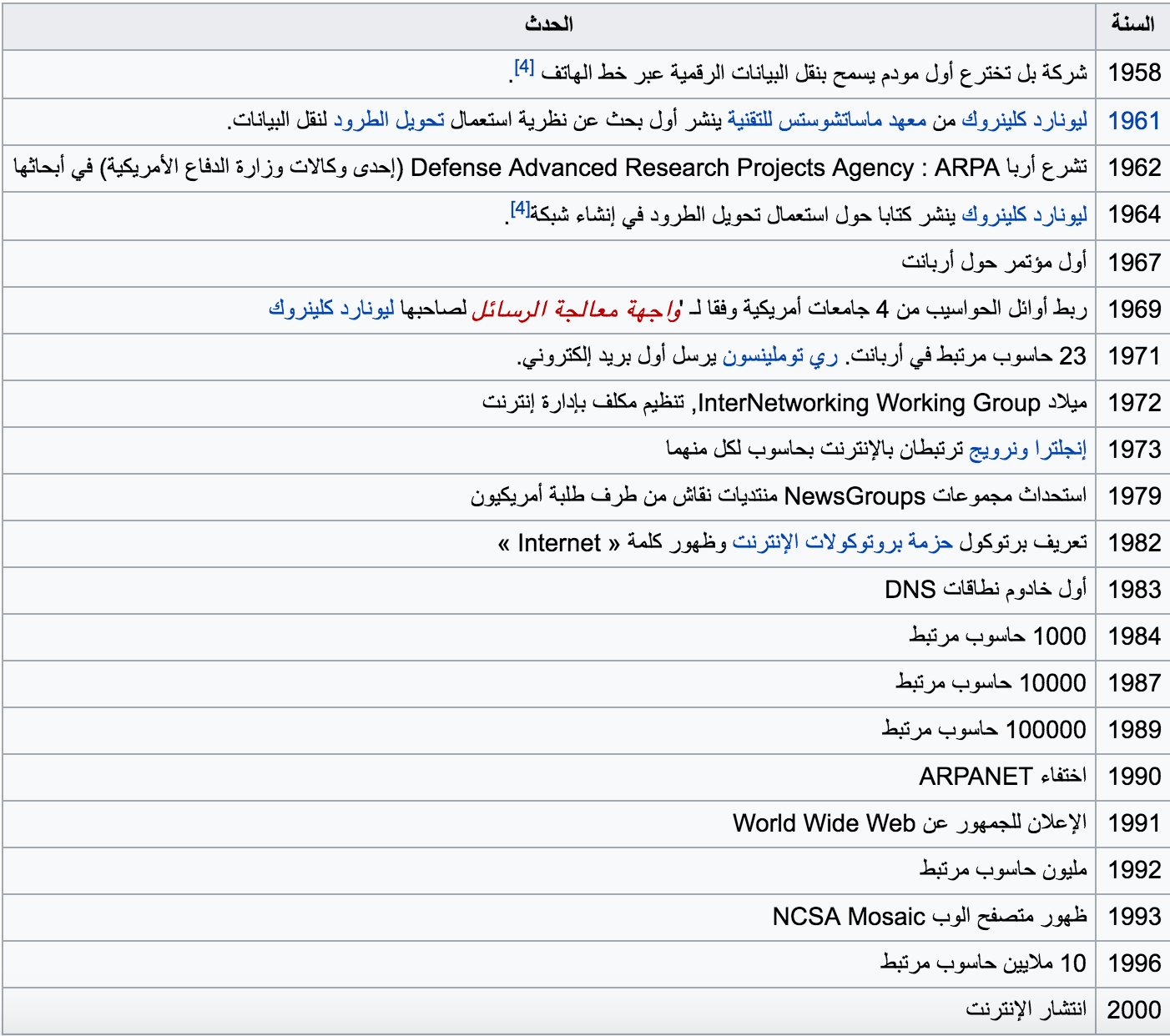Select the 1979 year cell
This screenshot has height=1036, width=1170.
click(1134, 496)
